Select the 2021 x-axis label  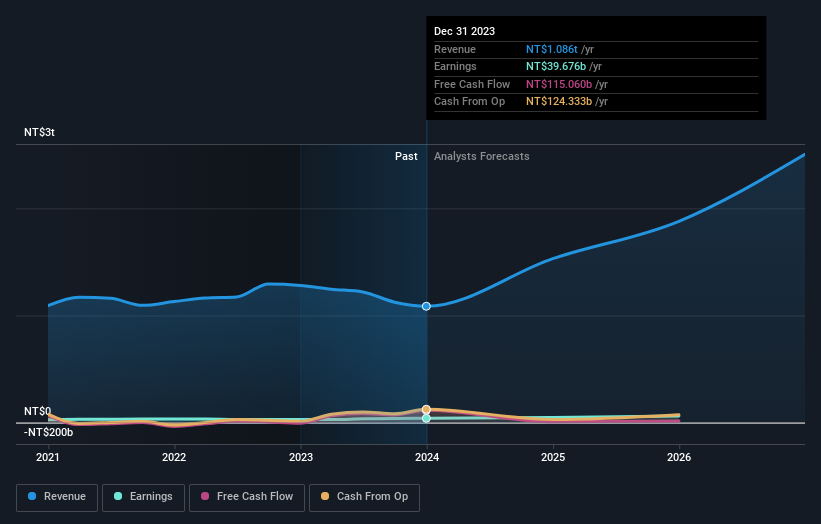pyautogui.click(x=48, y=458)
